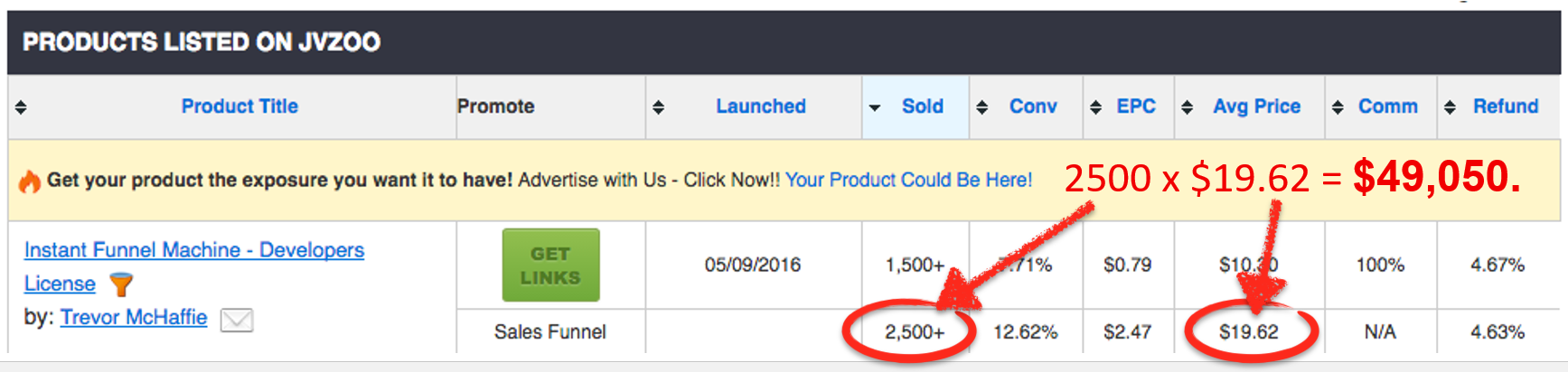Click sort arrows icon before EPC header
Viewport: 1568px width, 372px height.
pos(1095,107)
